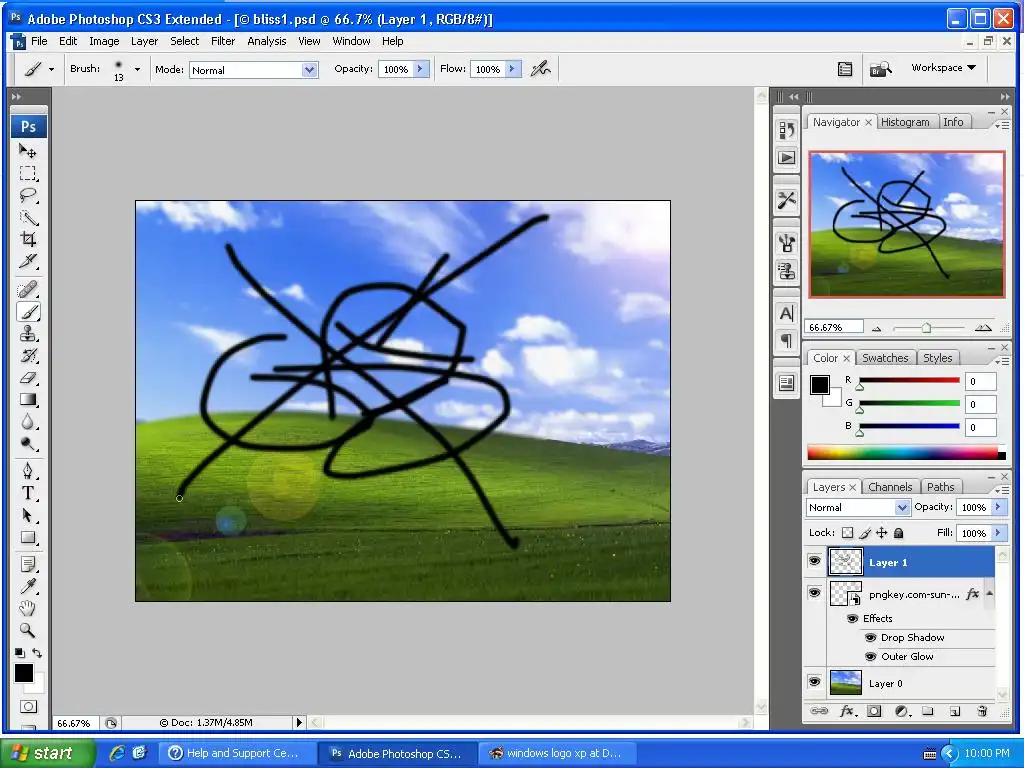The height and width of the screenshot is (768, 1024).
Task: Toggle Outer Glow effect visibility
Action: [871, 656]
